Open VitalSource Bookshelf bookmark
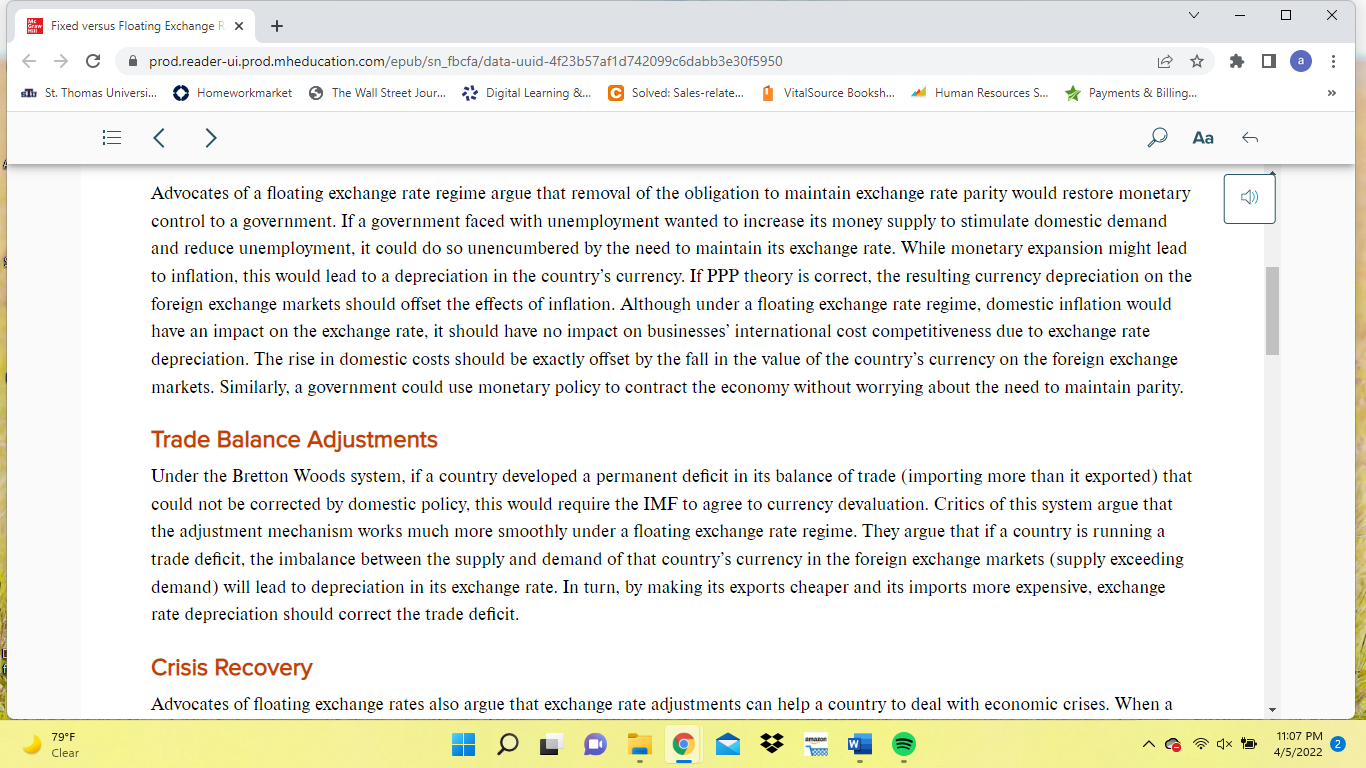The width and height of the screenshot is (1366, 768). [828, 93]
